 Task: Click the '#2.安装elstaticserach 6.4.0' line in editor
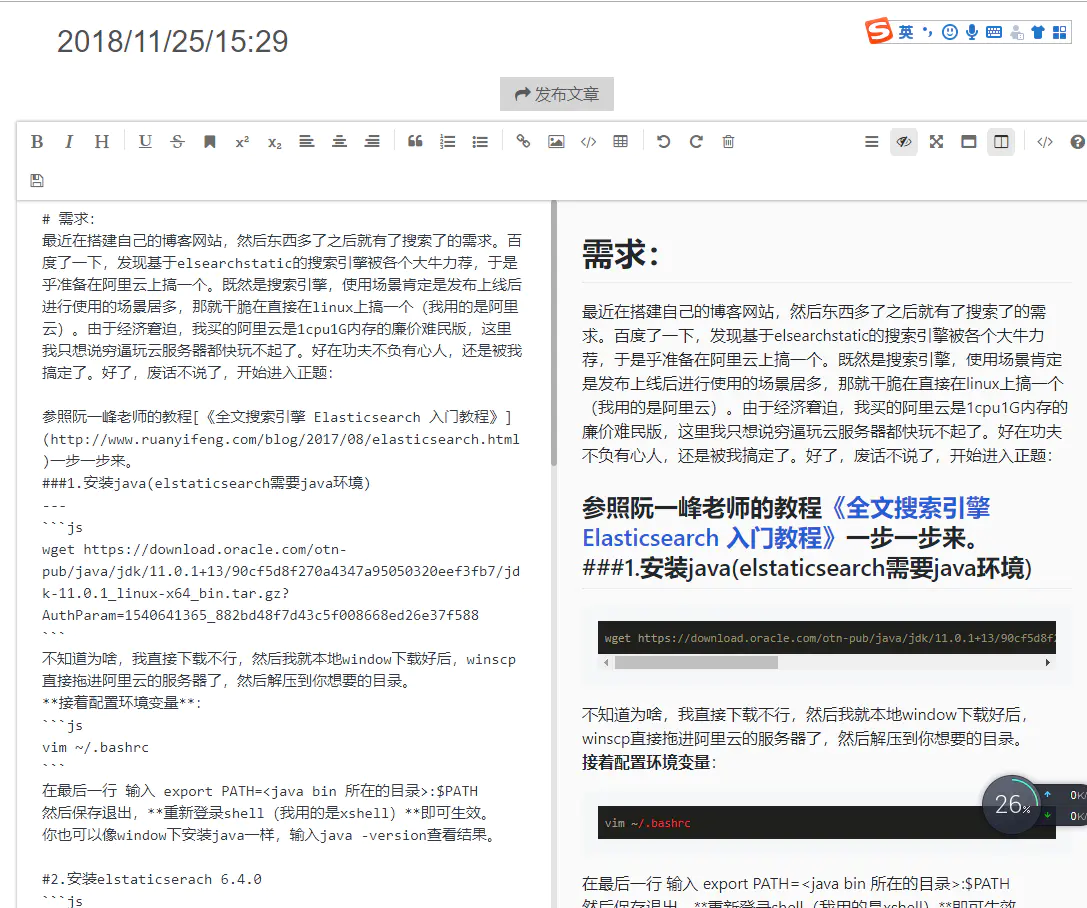click(152, 879)
